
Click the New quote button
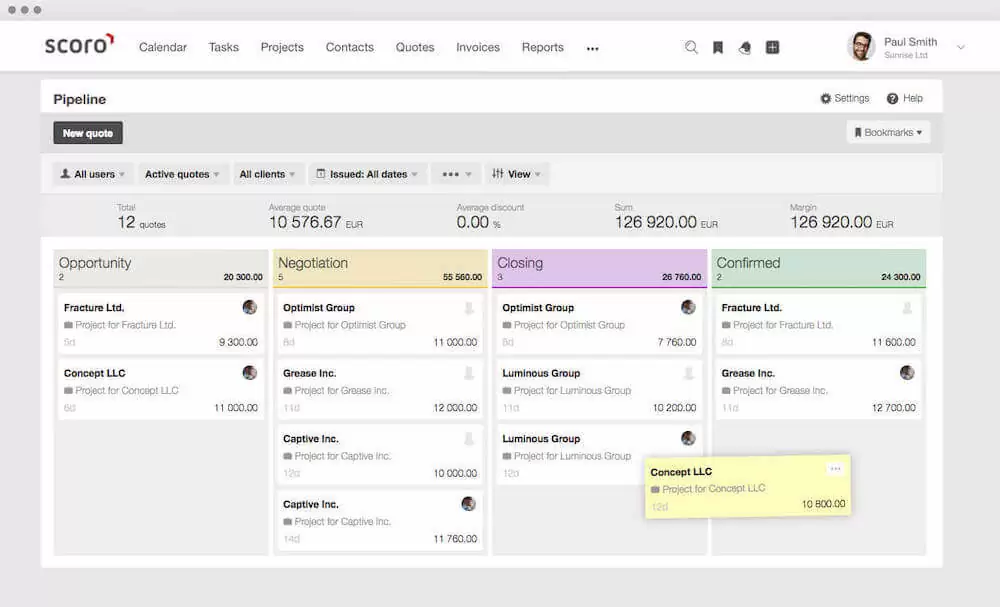tap(87, 132)
